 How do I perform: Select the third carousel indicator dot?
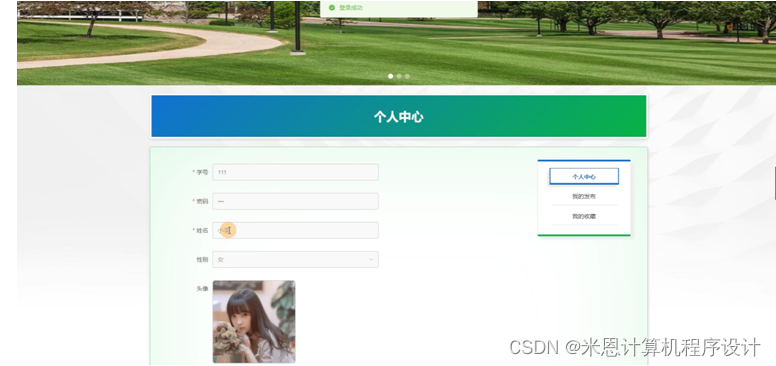click(407, 76)
